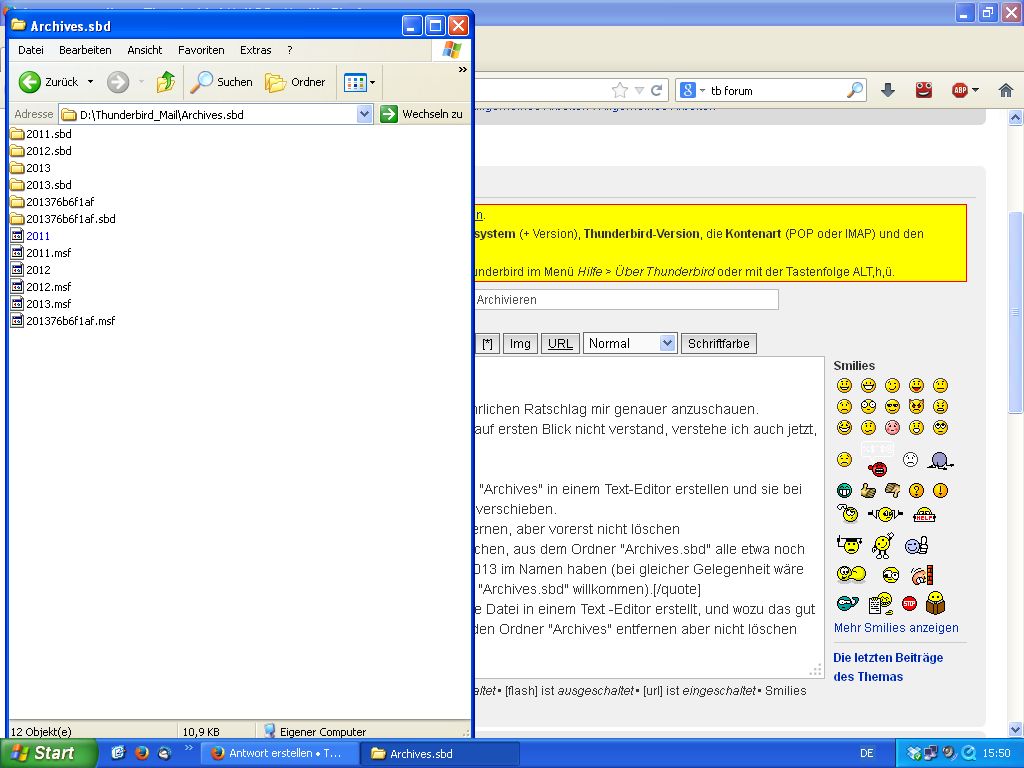Click the URL BBCode button
The height and width of the screenshot is (768, 1024).
point(560,344)
